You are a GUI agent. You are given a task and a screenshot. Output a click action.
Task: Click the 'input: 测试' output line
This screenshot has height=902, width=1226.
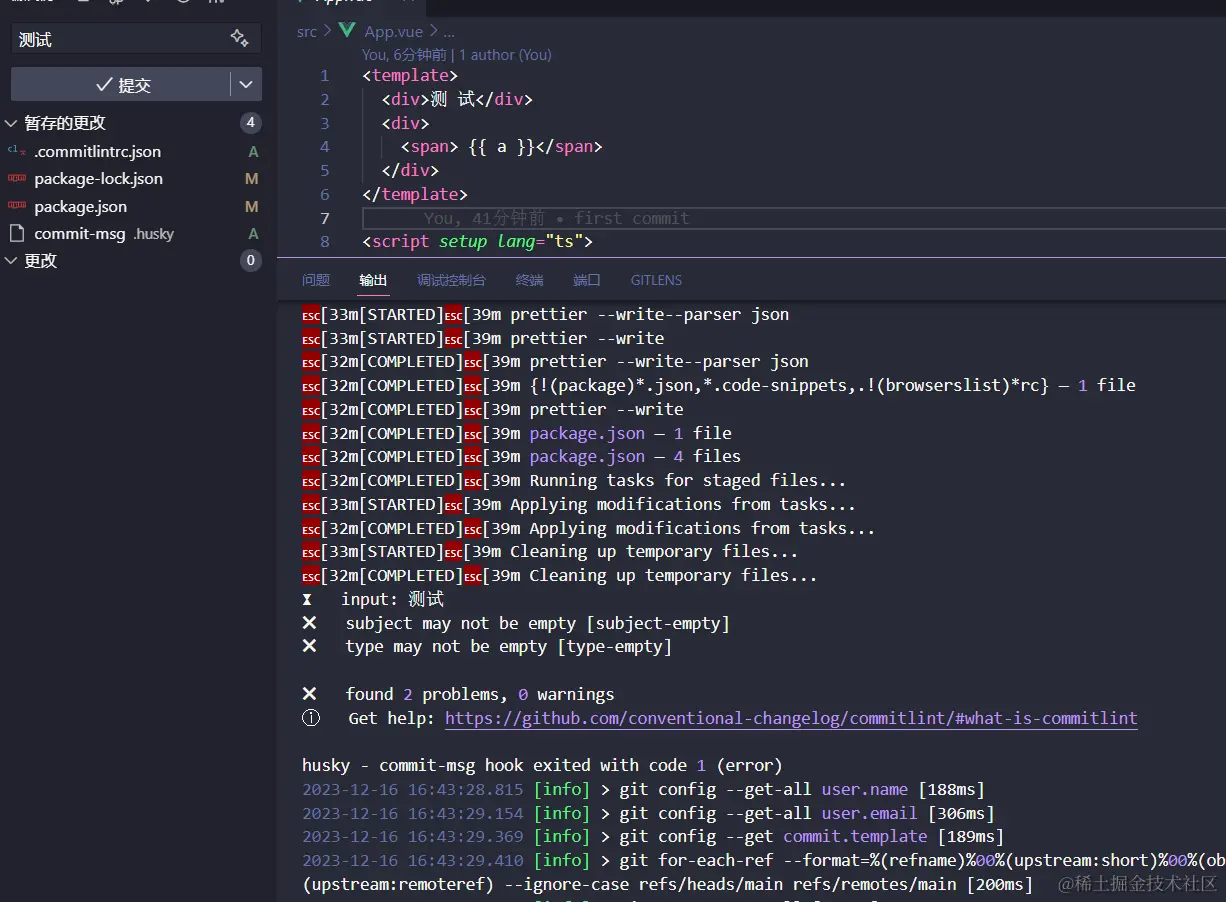pos(373,599)
